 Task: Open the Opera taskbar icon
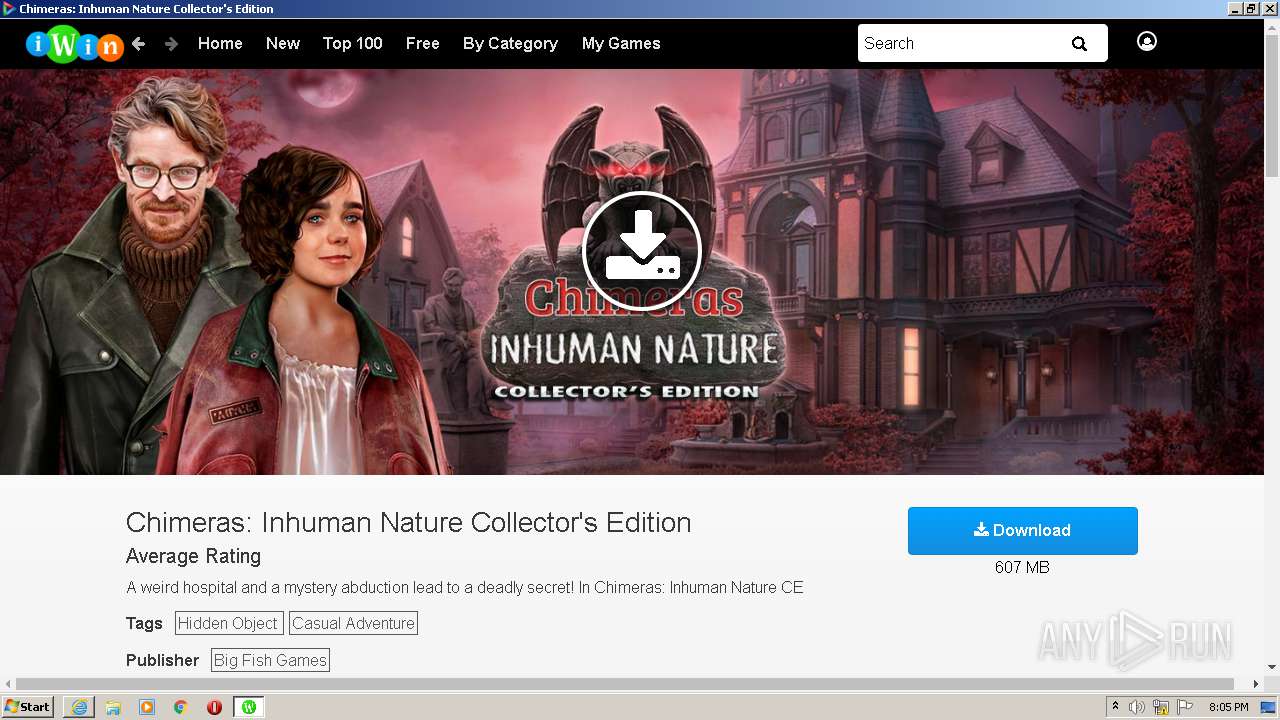pos(214,707)
